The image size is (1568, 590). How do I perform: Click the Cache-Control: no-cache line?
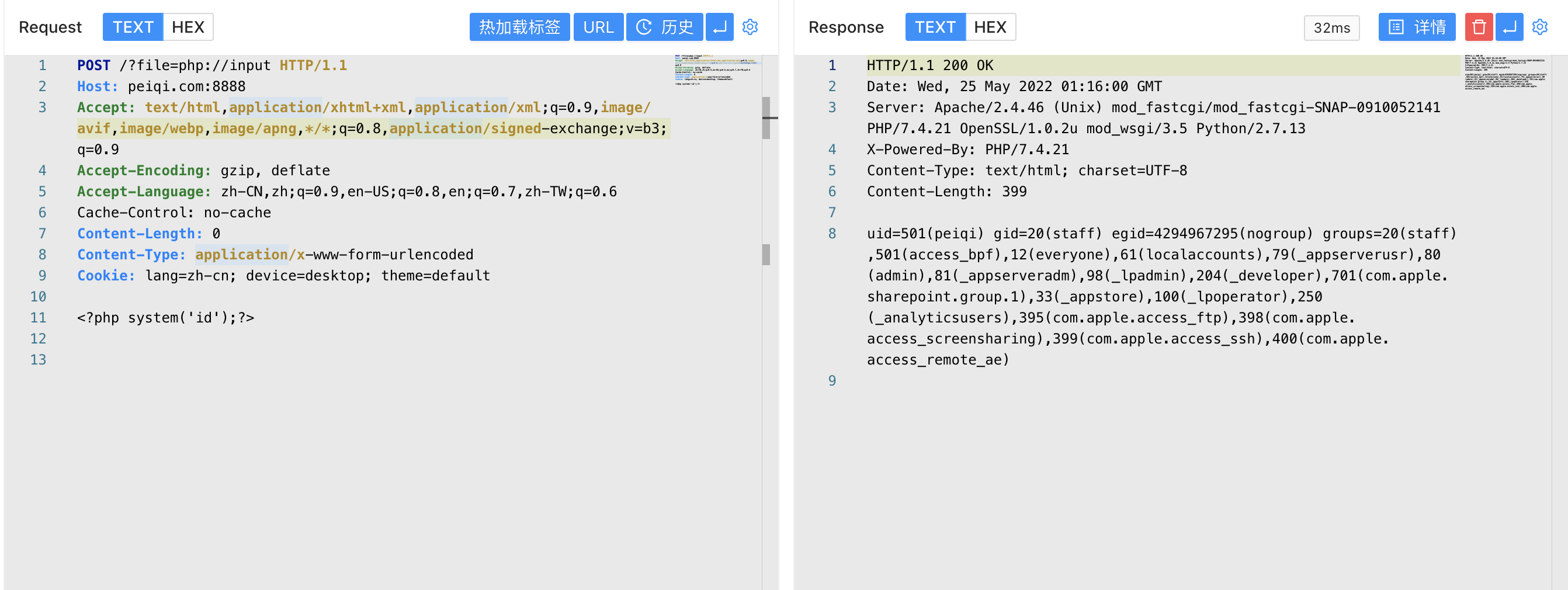[174, 213]
